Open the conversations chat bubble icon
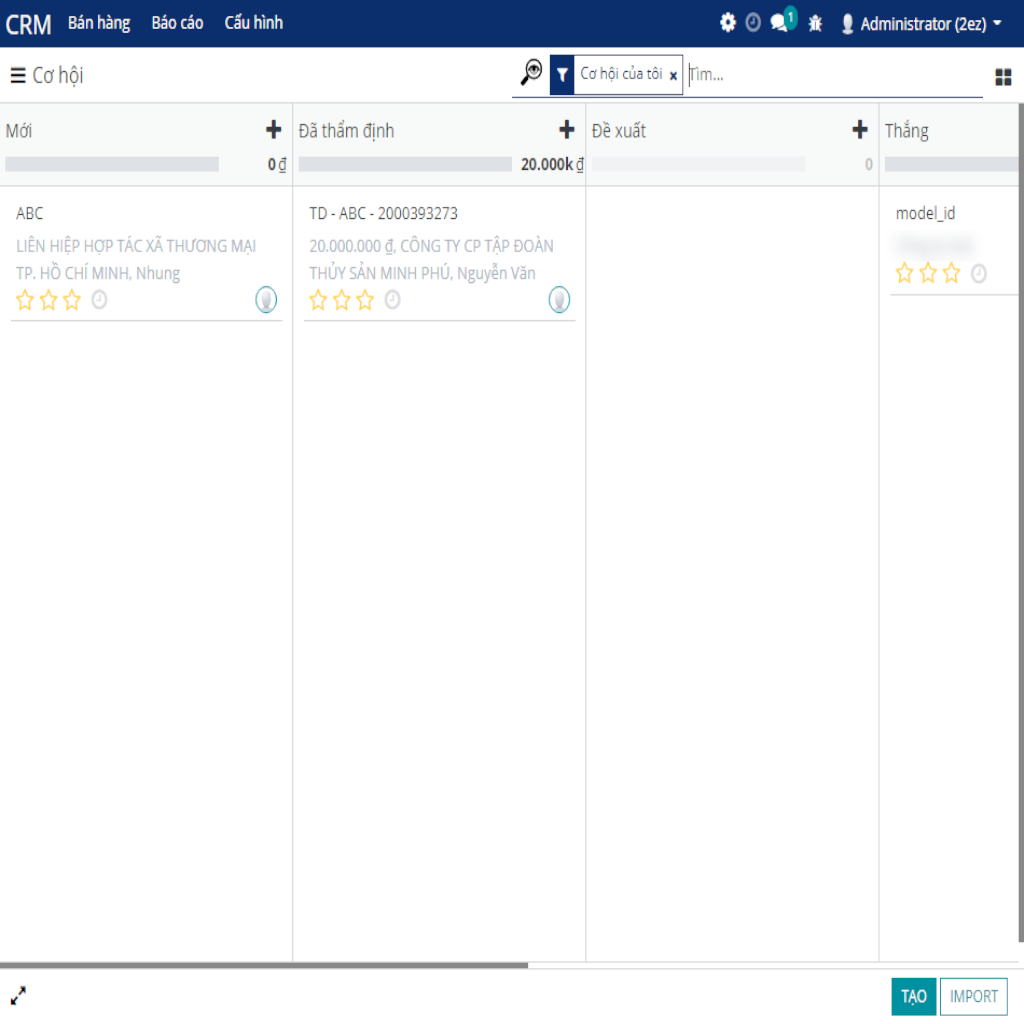The width and height of the screenshot is (1024, 1024). tap(780, 23)
